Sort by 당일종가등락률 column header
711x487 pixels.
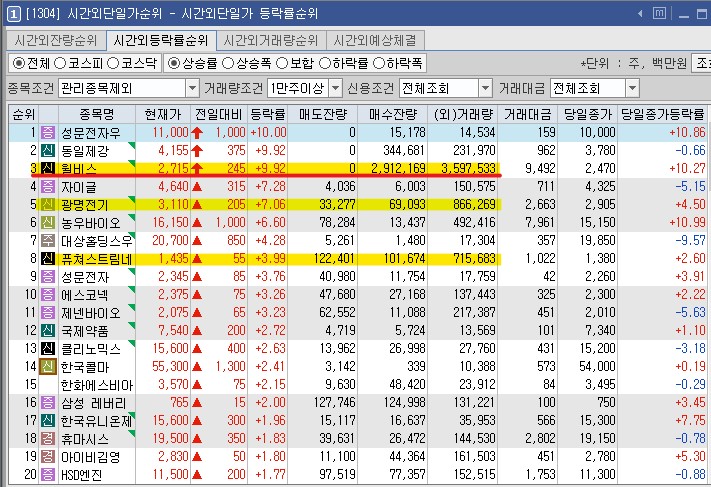pos(662,114)
